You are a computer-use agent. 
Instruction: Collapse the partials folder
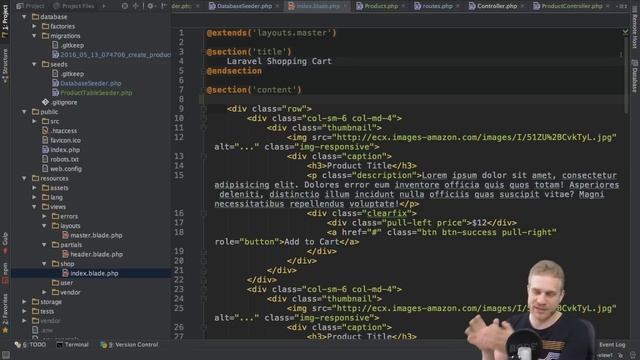(44, 244)
